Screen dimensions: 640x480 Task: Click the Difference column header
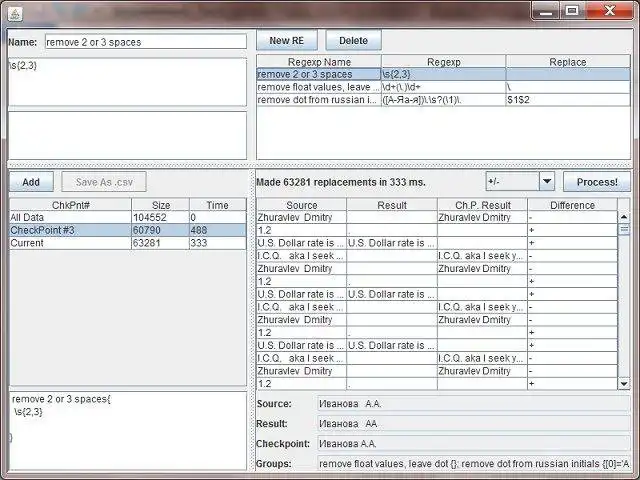(x=572, y=205)
